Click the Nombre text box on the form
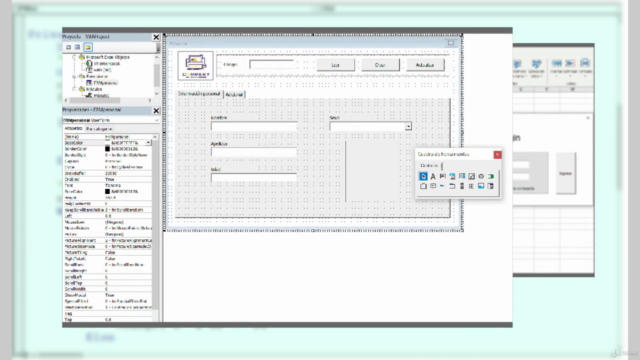 pyautogui.click(x=254, y=127)
